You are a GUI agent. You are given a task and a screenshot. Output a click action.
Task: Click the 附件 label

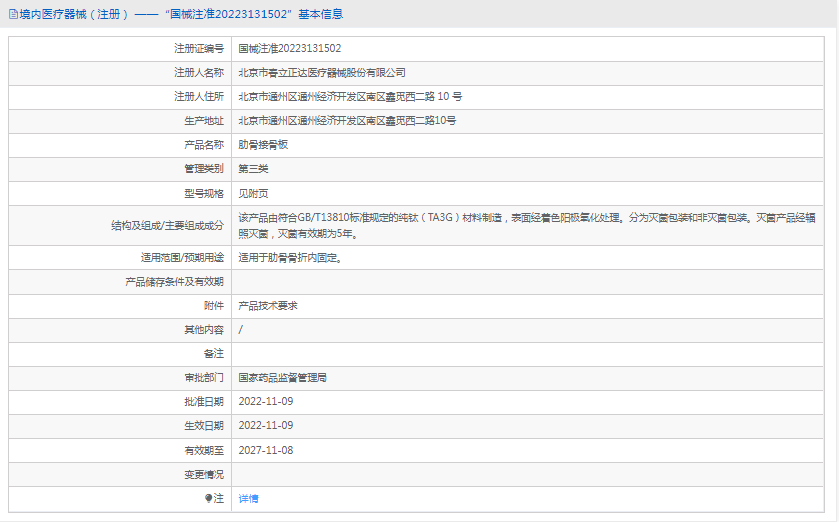point(214,306)
